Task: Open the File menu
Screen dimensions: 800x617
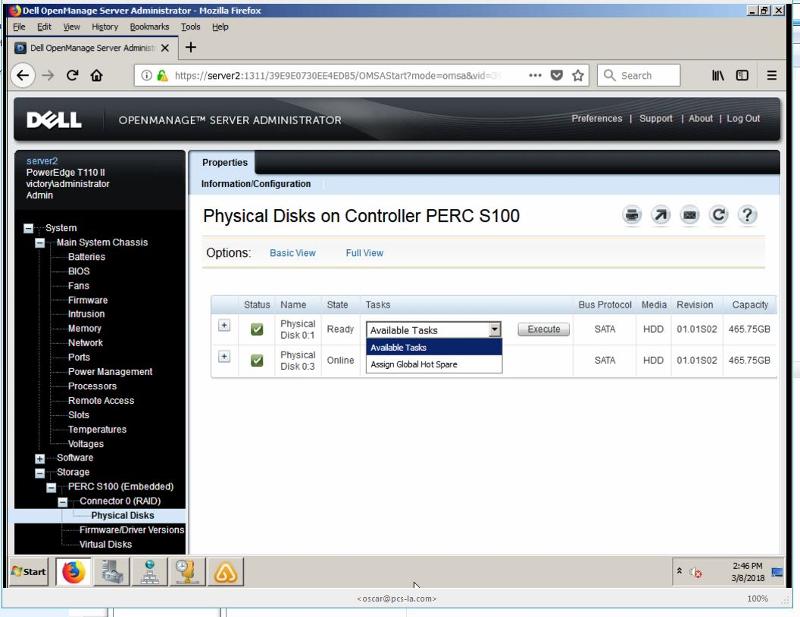Action: click(x=19, y=27)
